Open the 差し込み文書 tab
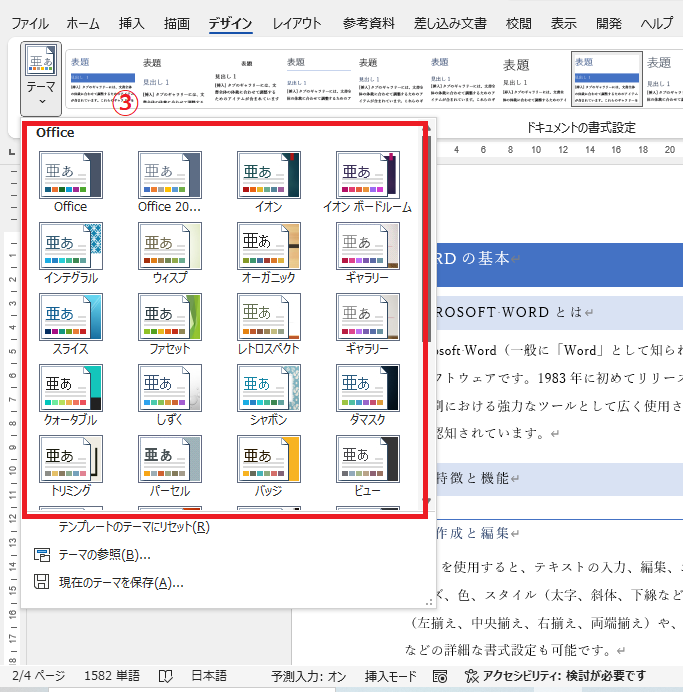This screenshot has height=692, width=683. coord(450,23)
